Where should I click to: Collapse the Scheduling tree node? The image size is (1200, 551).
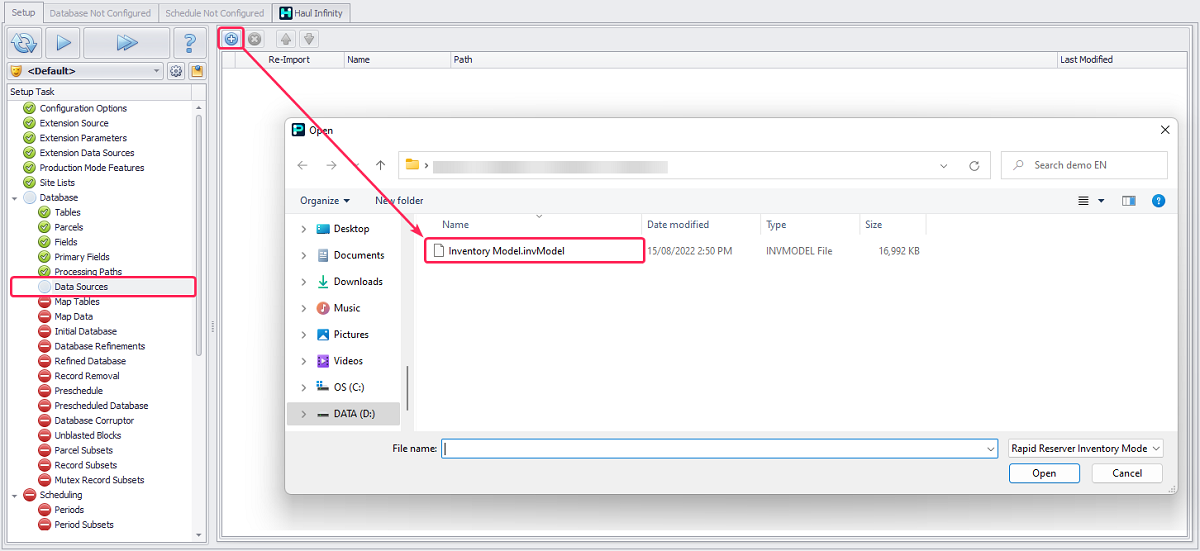point(15,495)
